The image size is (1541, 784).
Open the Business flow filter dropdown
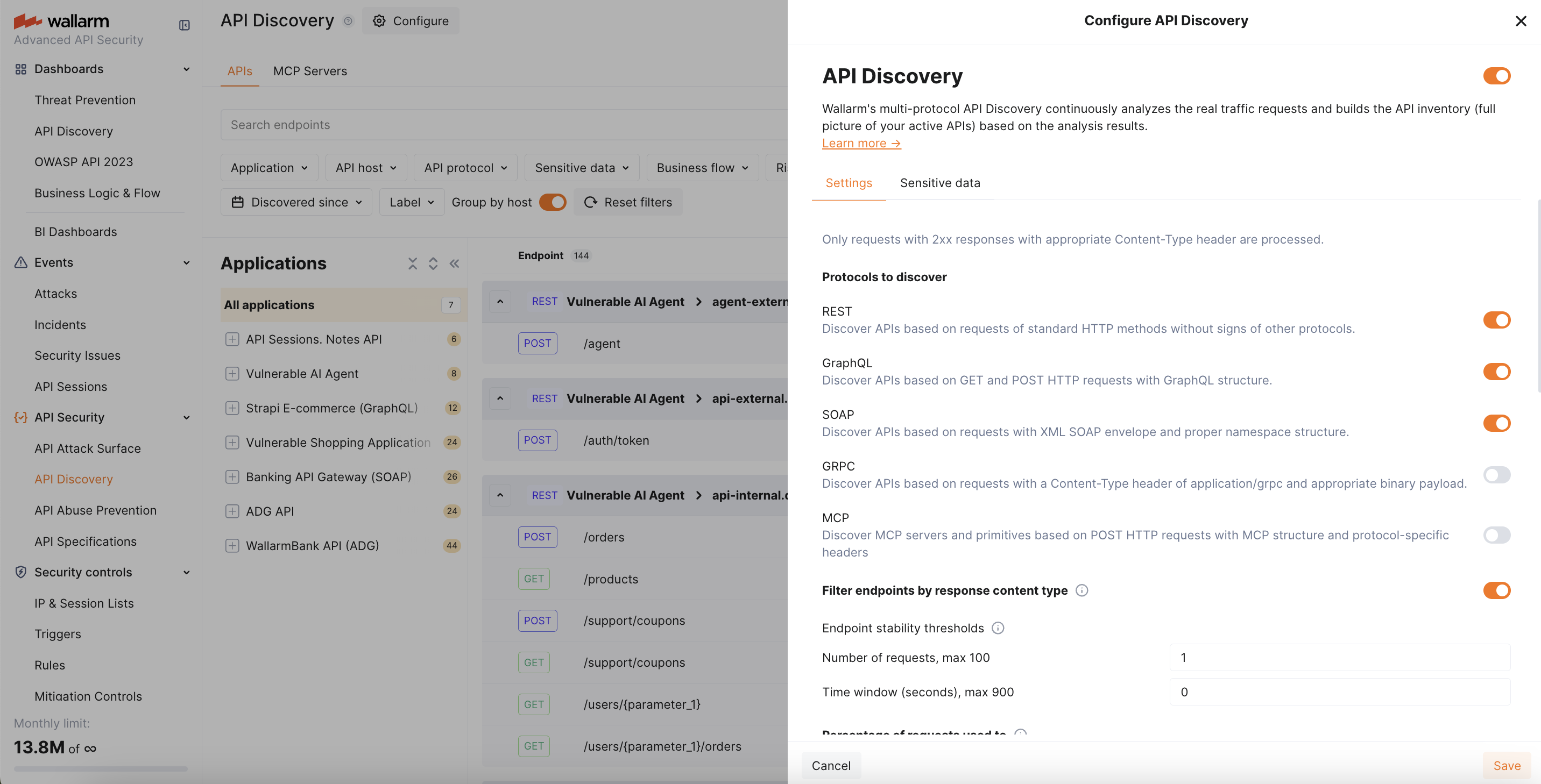(x=702, y=167)
